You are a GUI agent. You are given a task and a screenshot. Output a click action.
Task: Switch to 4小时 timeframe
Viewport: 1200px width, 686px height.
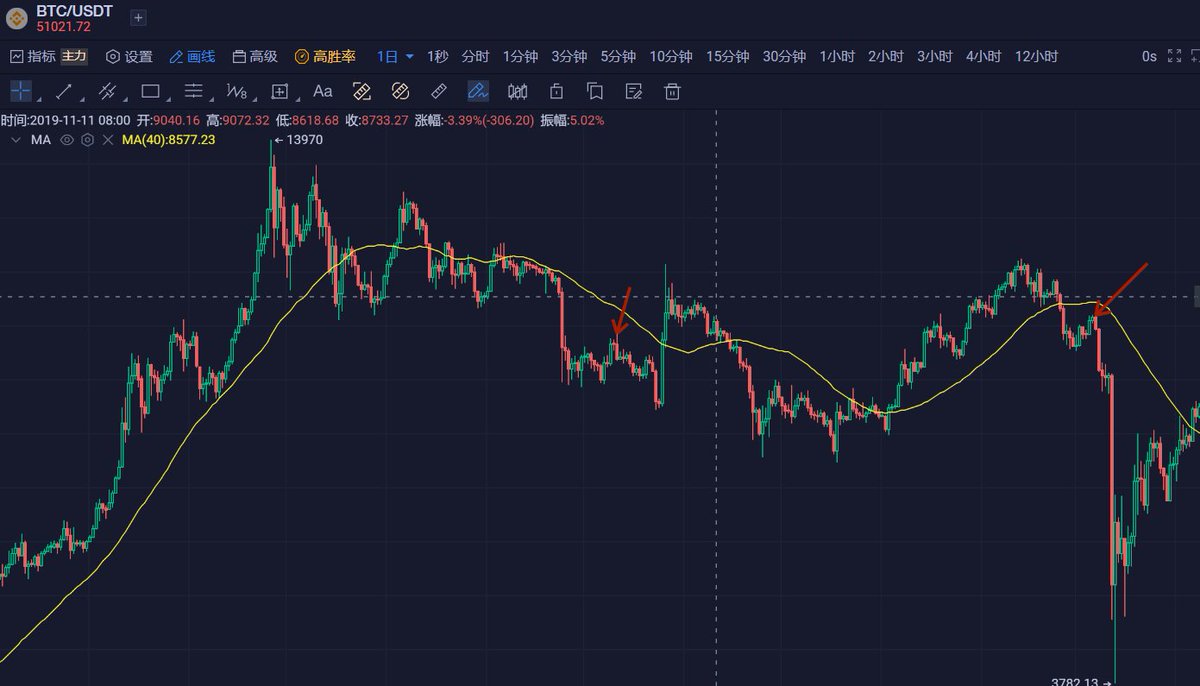click(x=984, y=57)
